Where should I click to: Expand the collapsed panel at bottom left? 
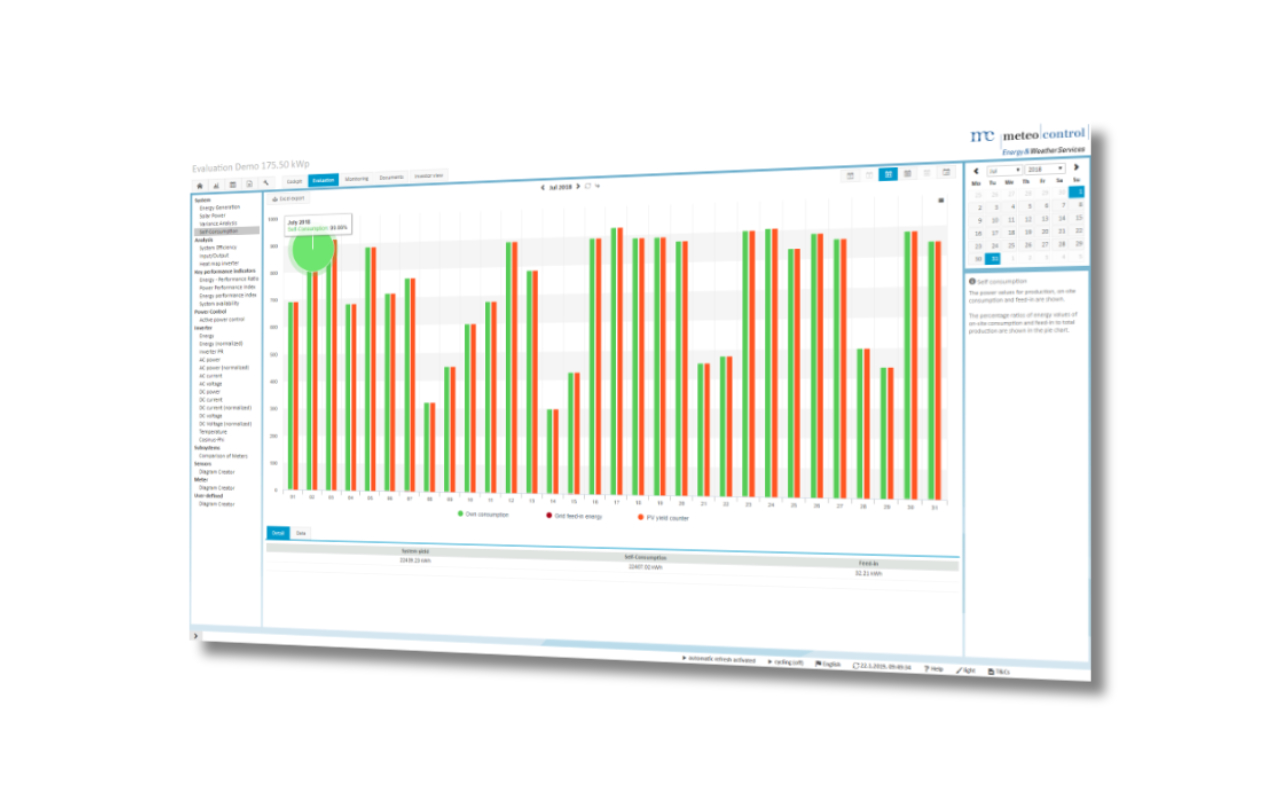195,635
